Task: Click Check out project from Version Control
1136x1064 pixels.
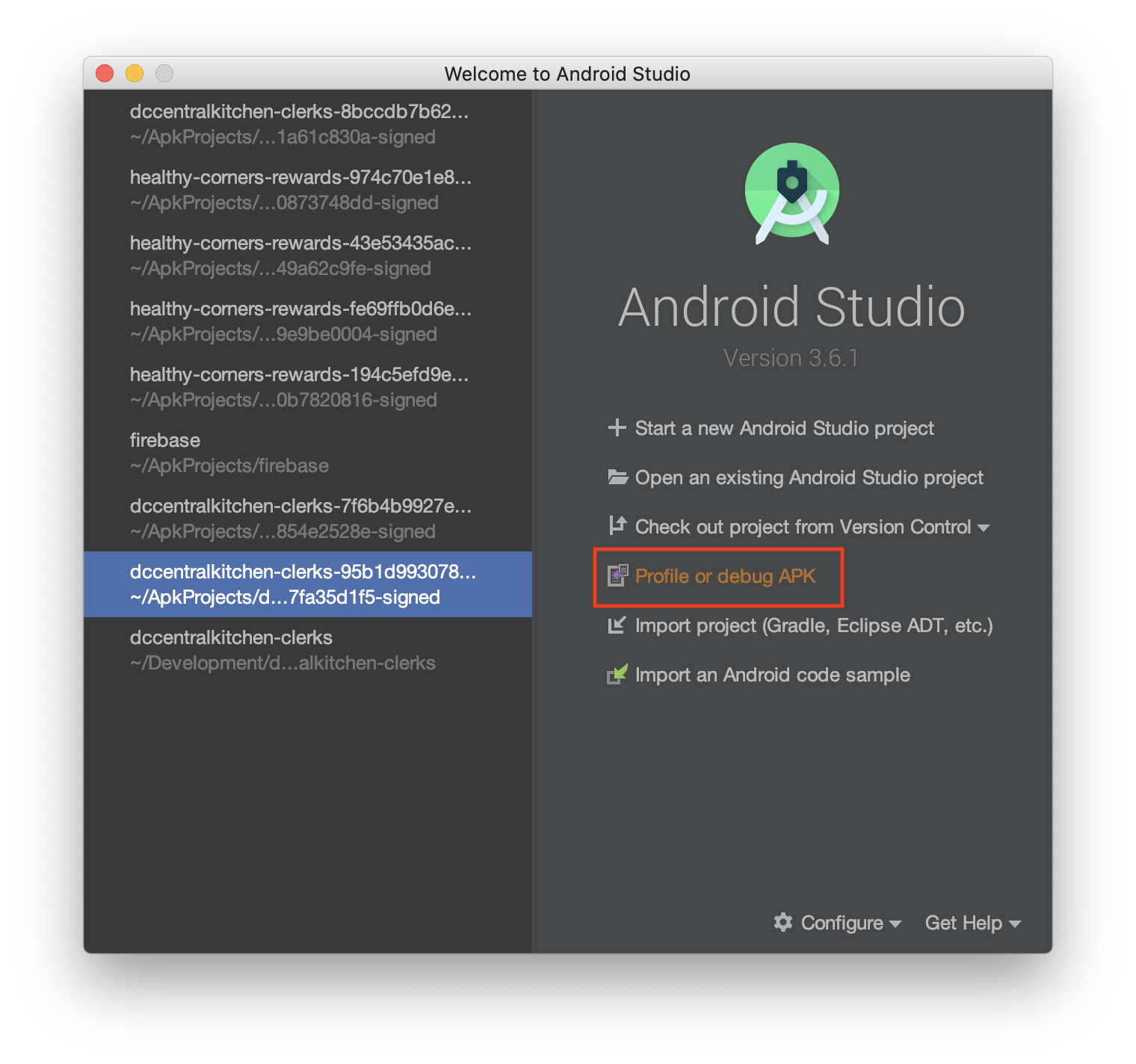Action: pos(803,527)
